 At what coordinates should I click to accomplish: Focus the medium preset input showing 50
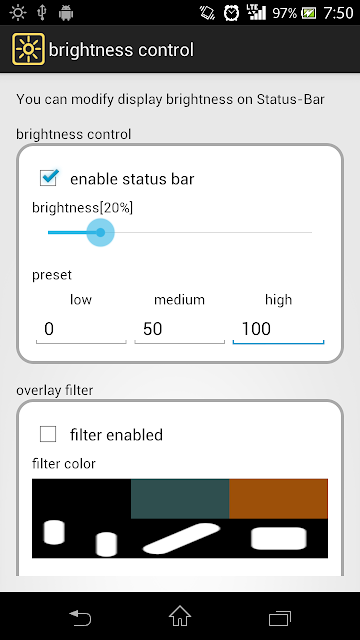click(x=180, y=330)
